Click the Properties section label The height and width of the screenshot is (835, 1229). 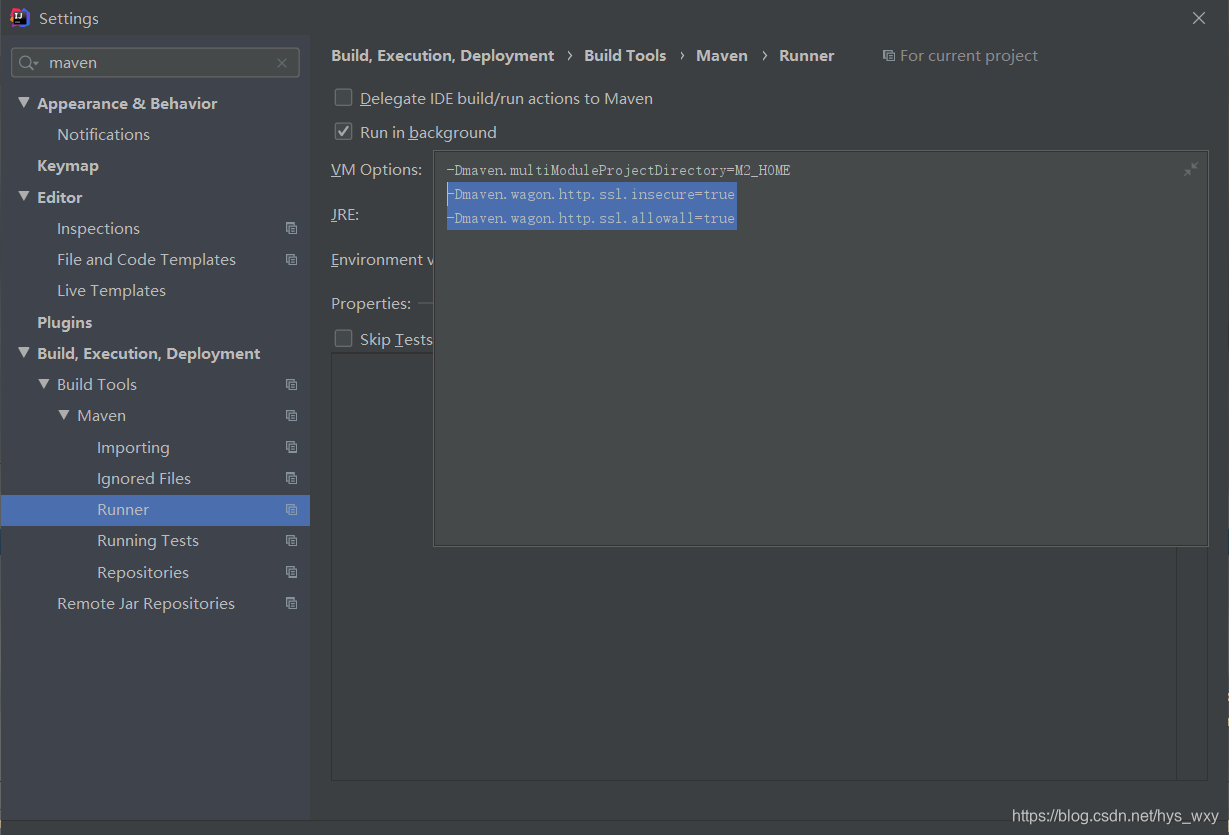tap(371, 304)
